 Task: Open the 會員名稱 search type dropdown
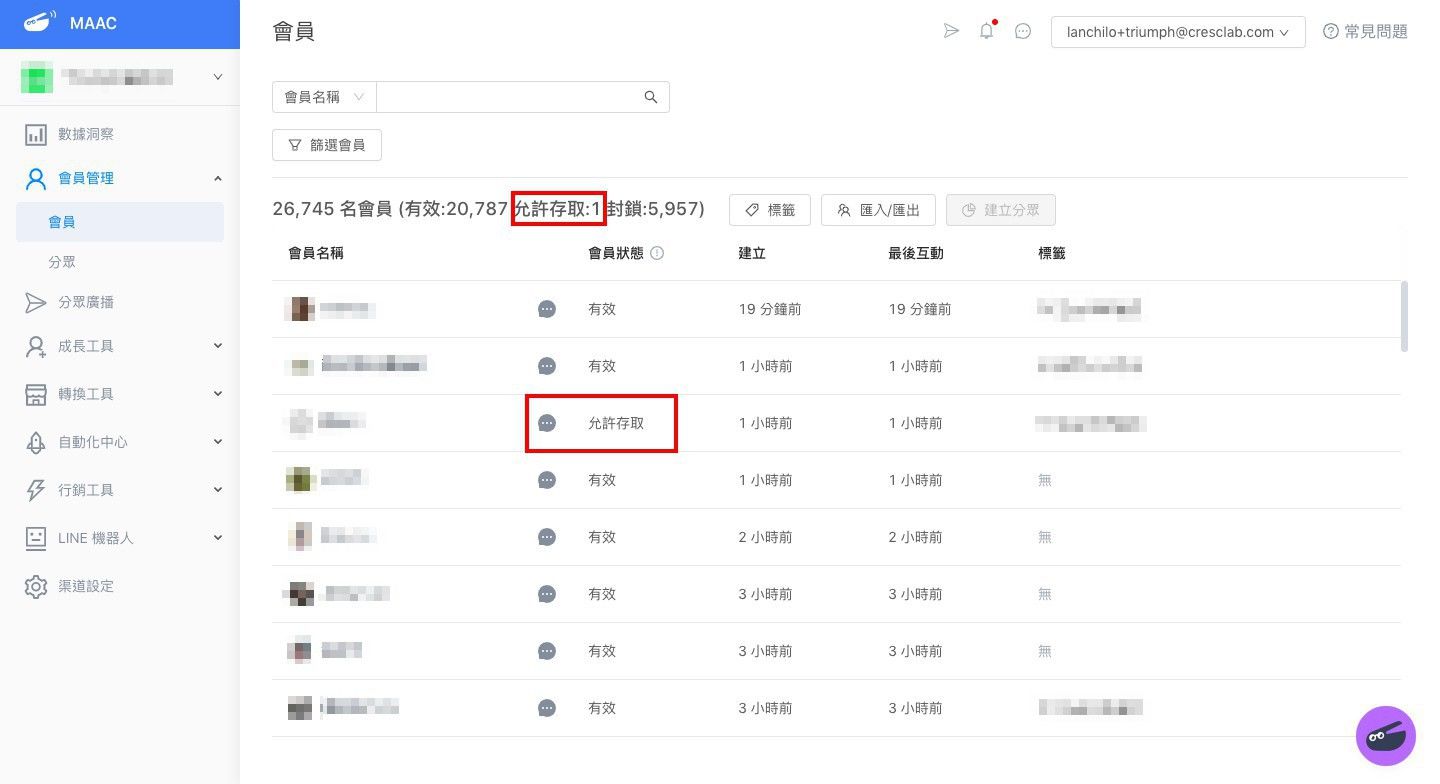324,97
